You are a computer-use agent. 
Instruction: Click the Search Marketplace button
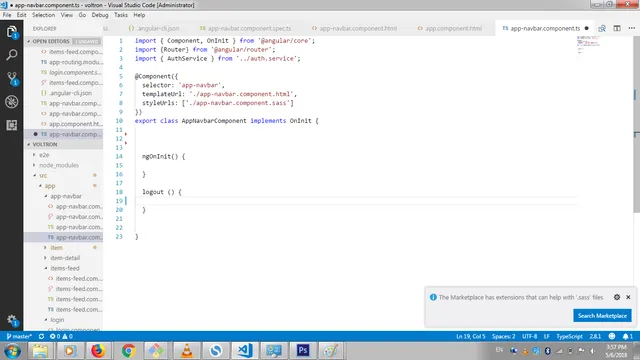coord(602,316)
